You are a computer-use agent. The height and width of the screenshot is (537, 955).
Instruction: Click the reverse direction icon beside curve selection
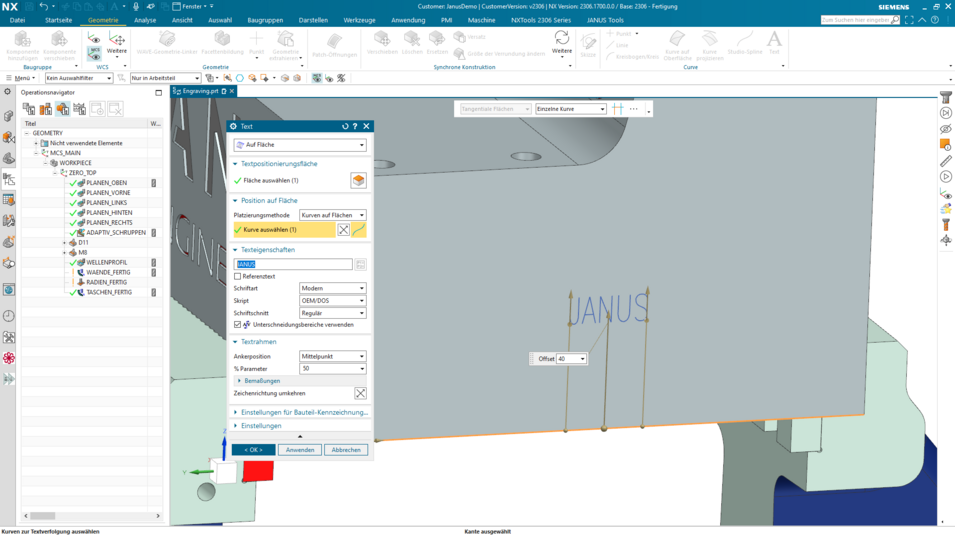[x=344, y=230]
